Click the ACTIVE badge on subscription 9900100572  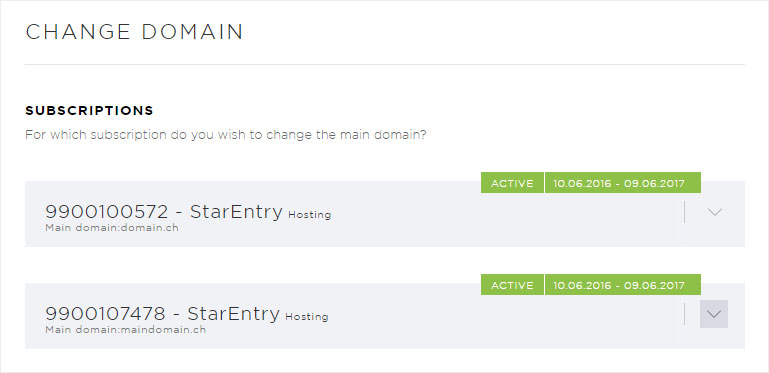pyautogui.click(x=512, y=183)
